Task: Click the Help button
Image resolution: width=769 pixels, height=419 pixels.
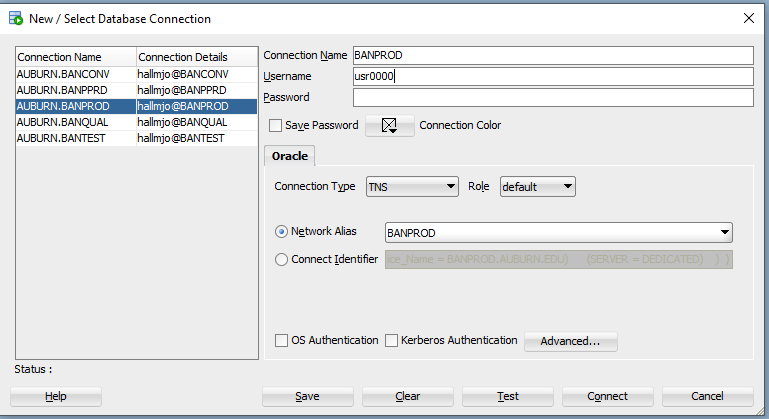Action: click(x=56, y=396)
